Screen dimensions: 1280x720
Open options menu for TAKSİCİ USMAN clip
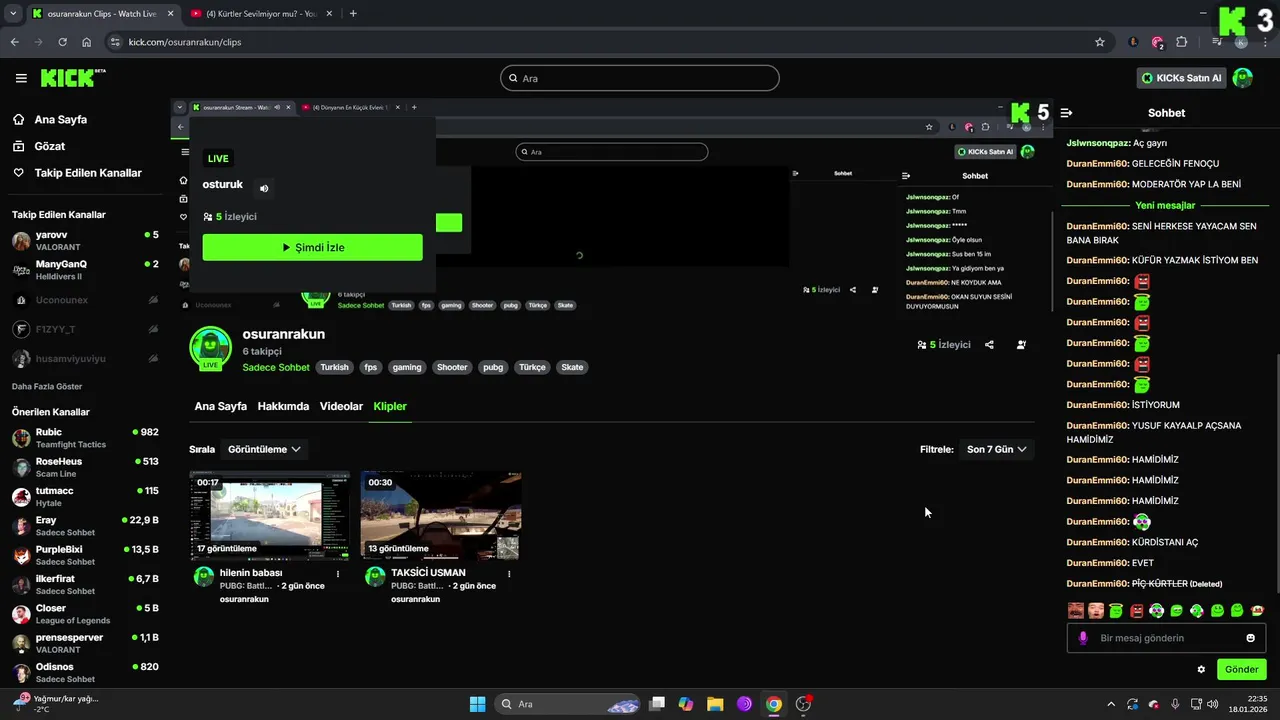(x=509, y=574)
